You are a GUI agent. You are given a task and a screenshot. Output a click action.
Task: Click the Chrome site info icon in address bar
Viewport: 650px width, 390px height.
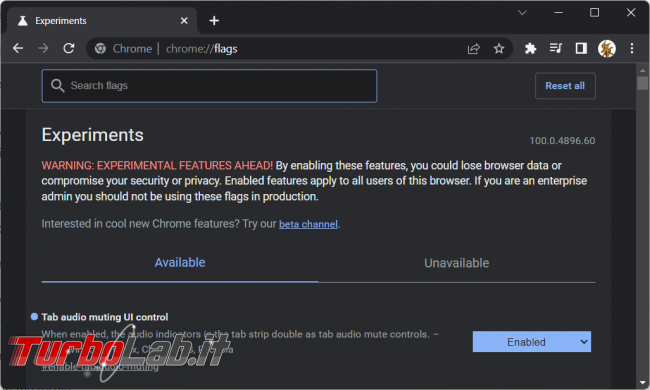click(x=100, y=48)
